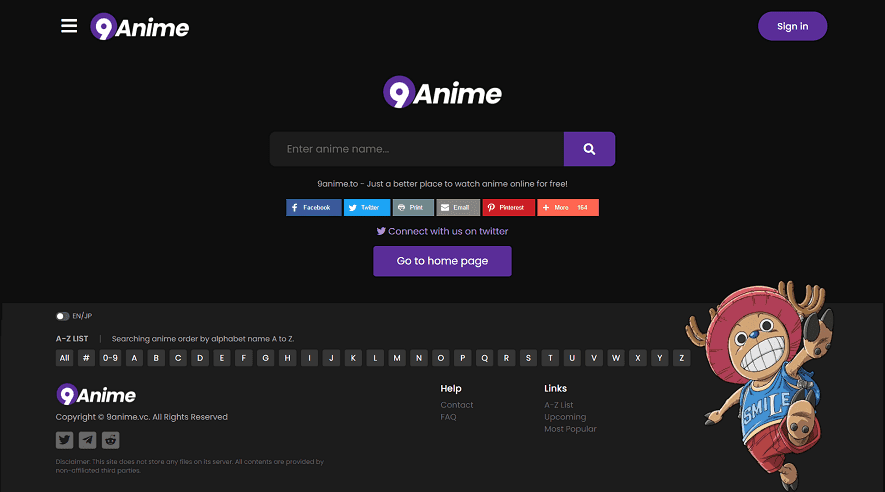885x492 pixels.
Task: Select letter O in the A-Z list
Action: coord(441,358)
